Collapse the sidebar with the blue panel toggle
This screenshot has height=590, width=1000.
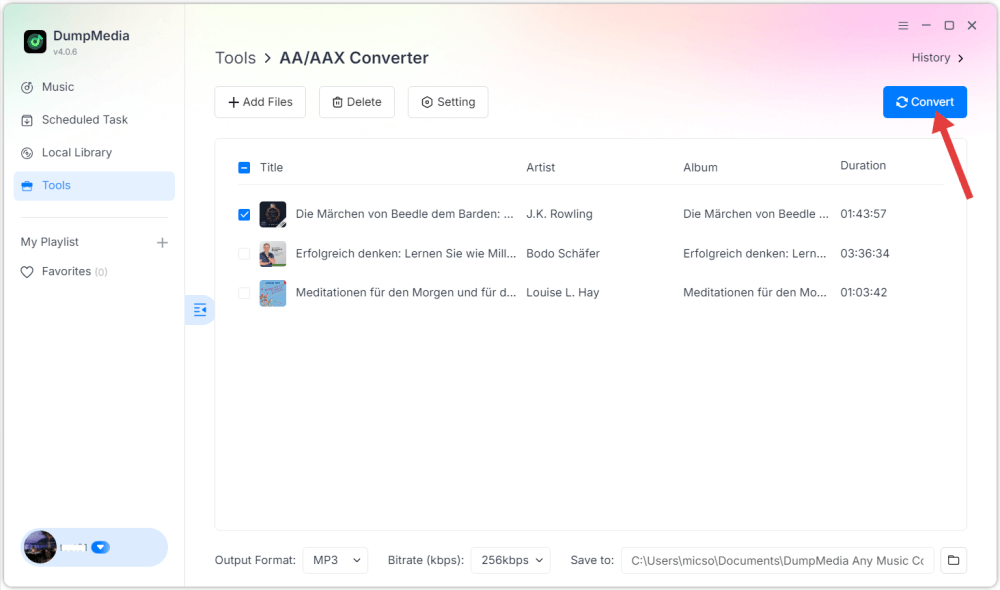tap(199, 310)
